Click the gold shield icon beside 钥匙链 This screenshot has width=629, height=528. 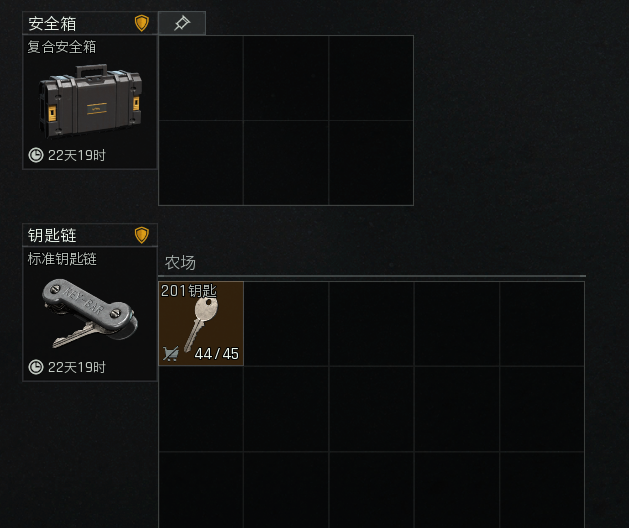coord(142,235)
